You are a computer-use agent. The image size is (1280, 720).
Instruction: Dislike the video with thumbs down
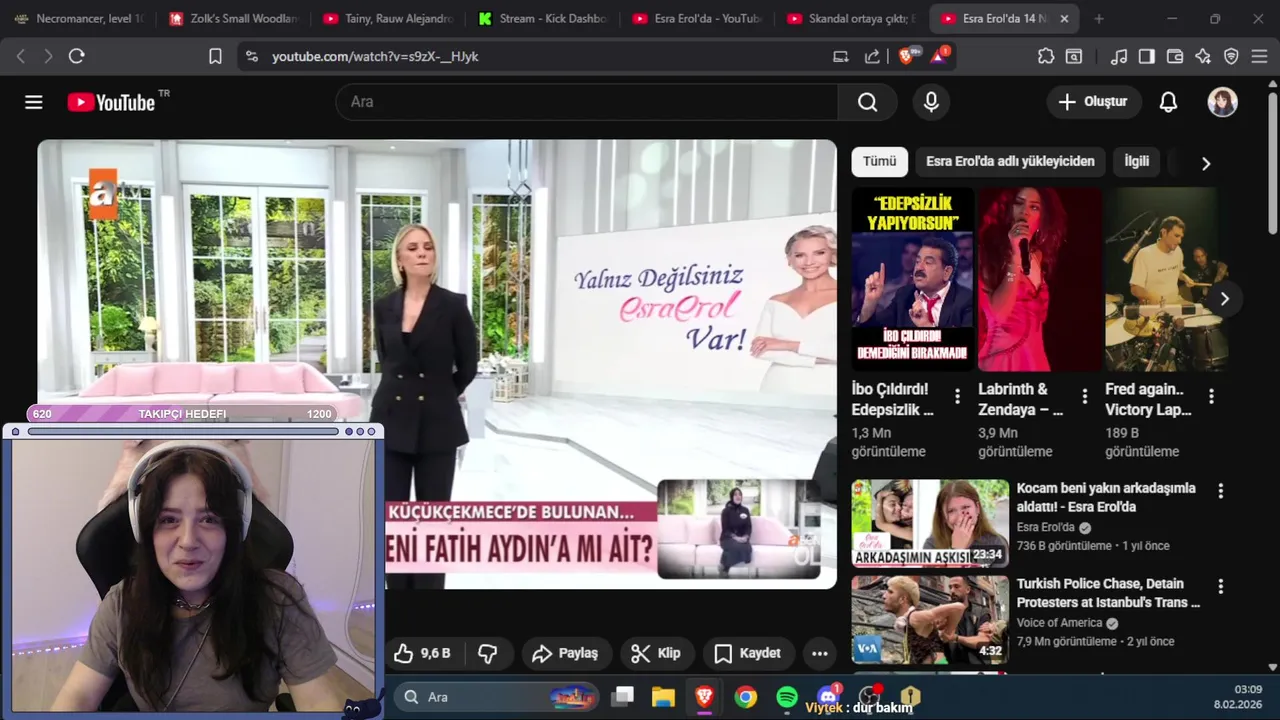tap(488, 653)
